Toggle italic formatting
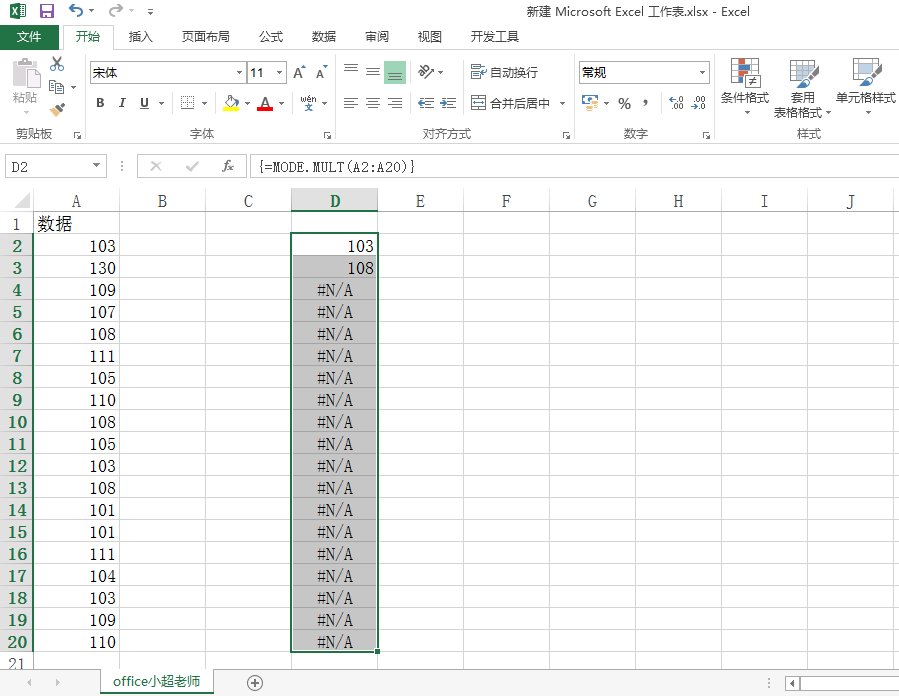 120,103
